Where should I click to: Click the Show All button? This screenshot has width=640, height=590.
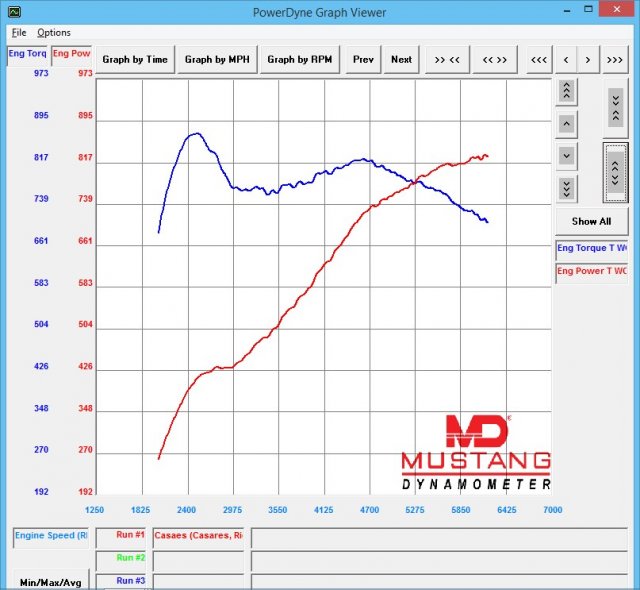(x=591, y=221)
